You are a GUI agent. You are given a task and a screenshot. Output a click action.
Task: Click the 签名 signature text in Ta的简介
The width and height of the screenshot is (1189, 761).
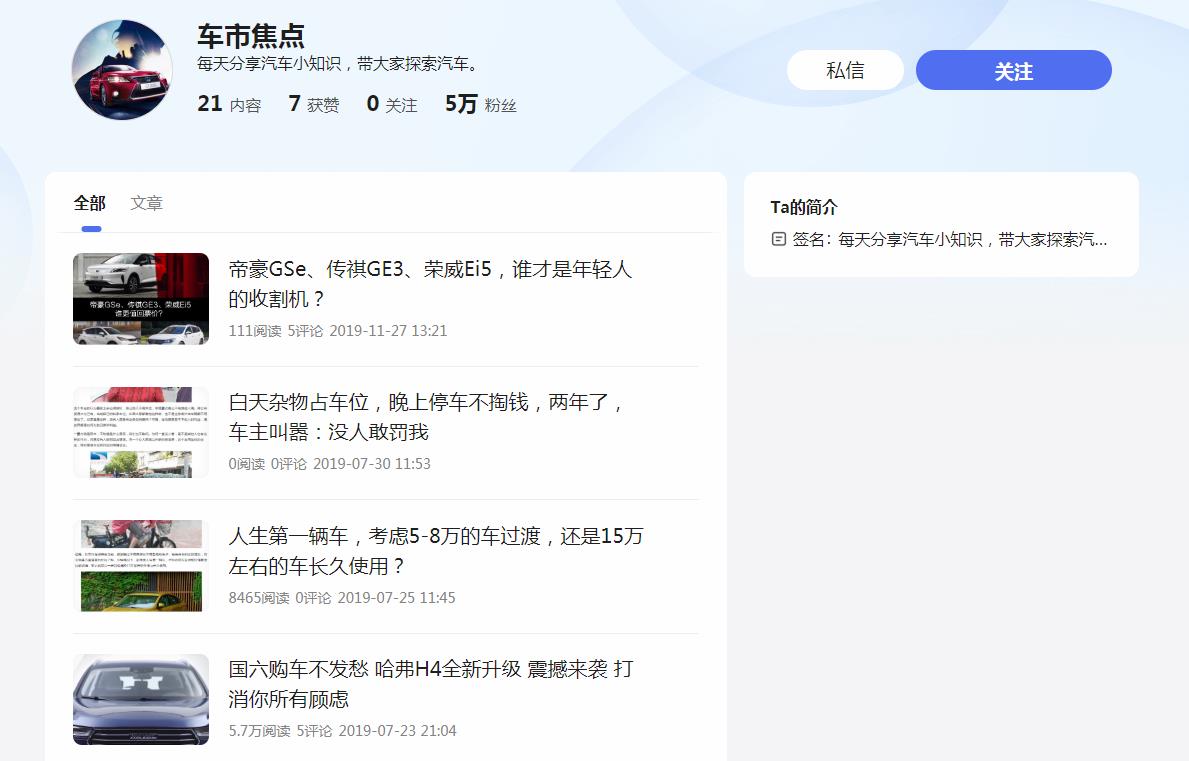coord(949,240)
